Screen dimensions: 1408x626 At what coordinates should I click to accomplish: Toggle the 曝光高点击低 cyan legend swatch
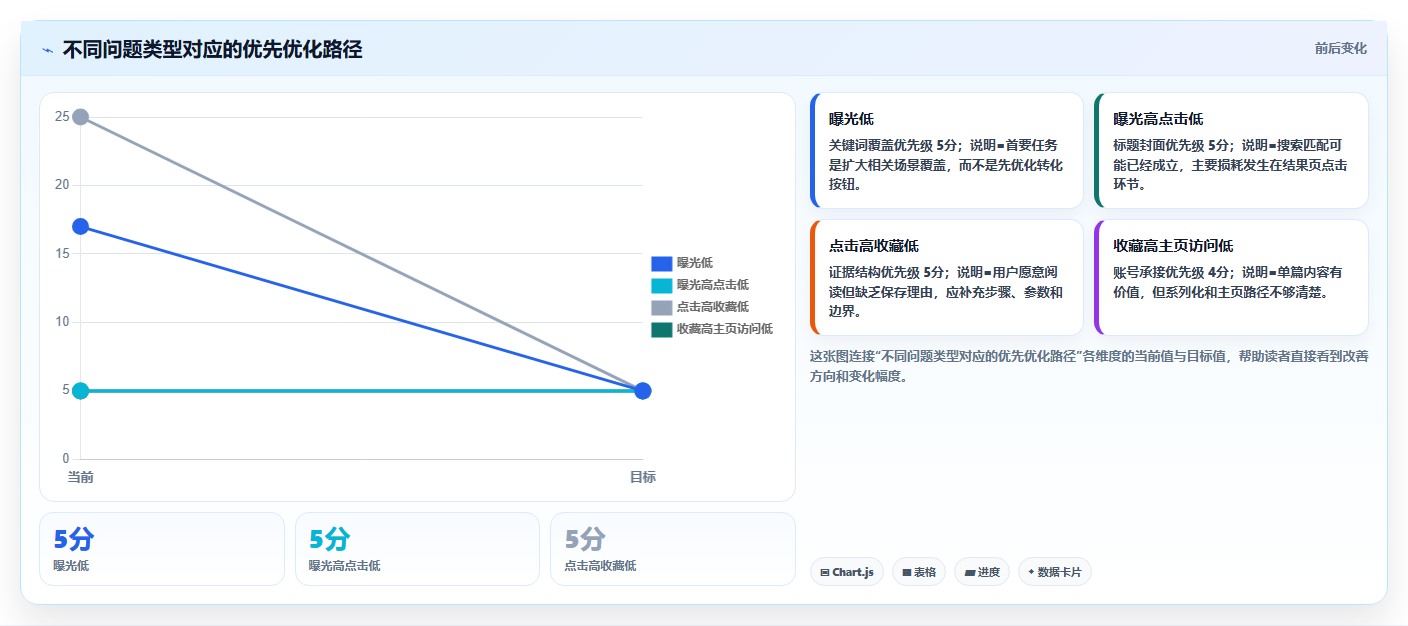[661, 285]
